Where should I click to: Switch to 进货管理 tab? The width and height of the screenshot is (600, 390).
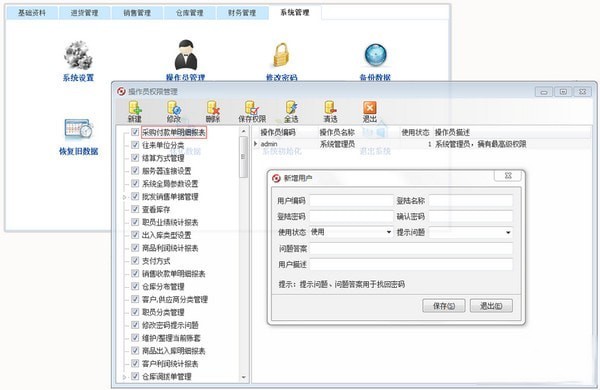[85, 13]
